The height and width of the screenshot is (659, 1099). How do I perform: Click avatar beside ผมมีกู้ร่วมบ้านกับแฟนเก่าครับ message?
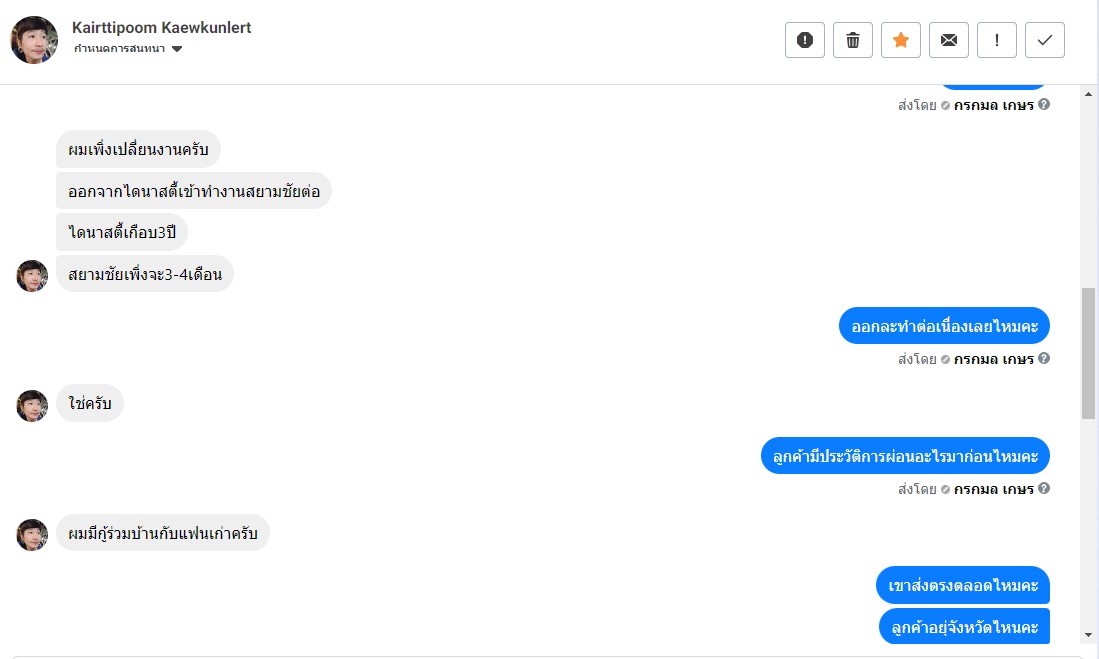tap(32, 535)
